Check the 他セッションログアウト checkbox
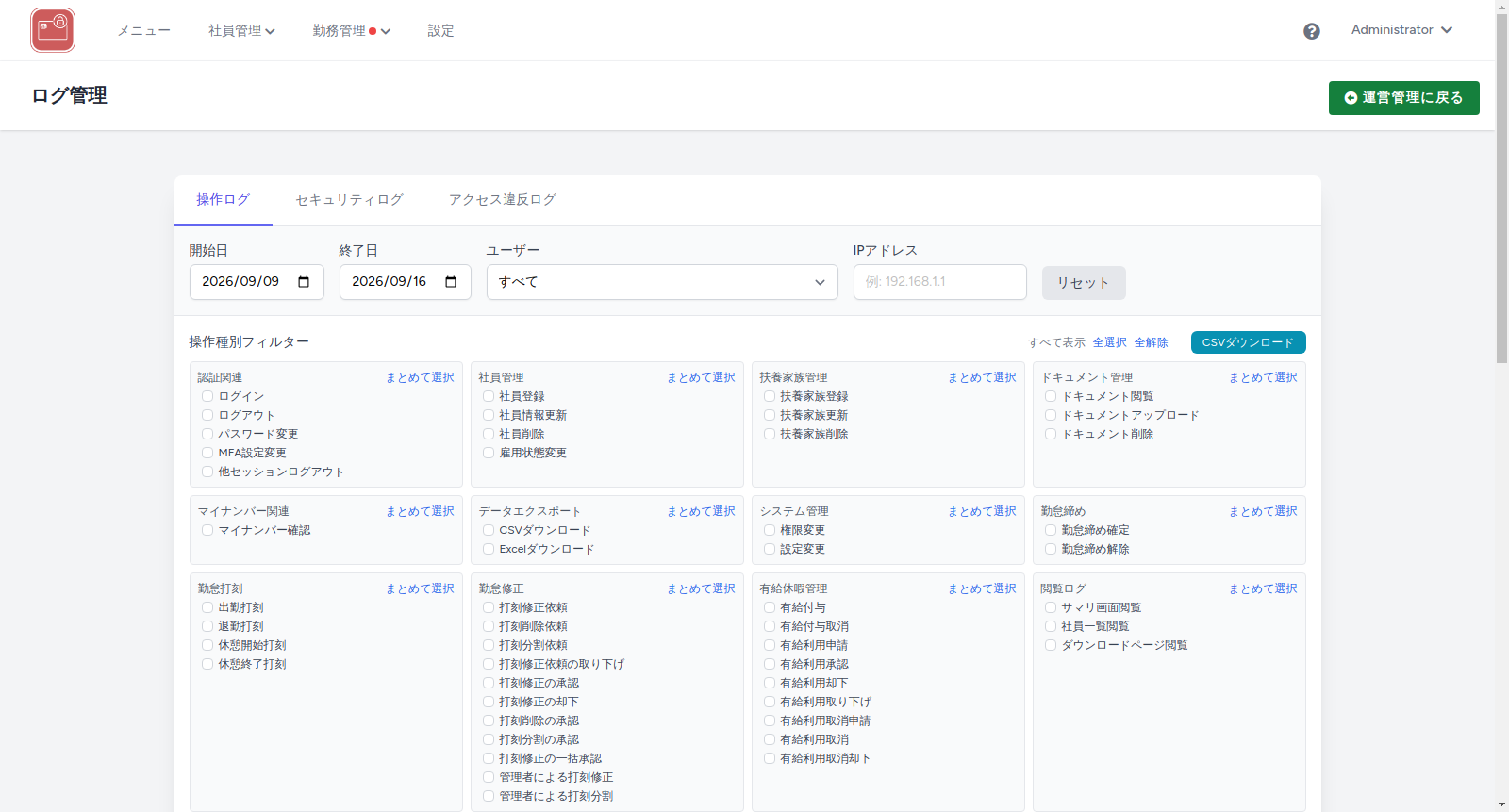 point(207,472)
